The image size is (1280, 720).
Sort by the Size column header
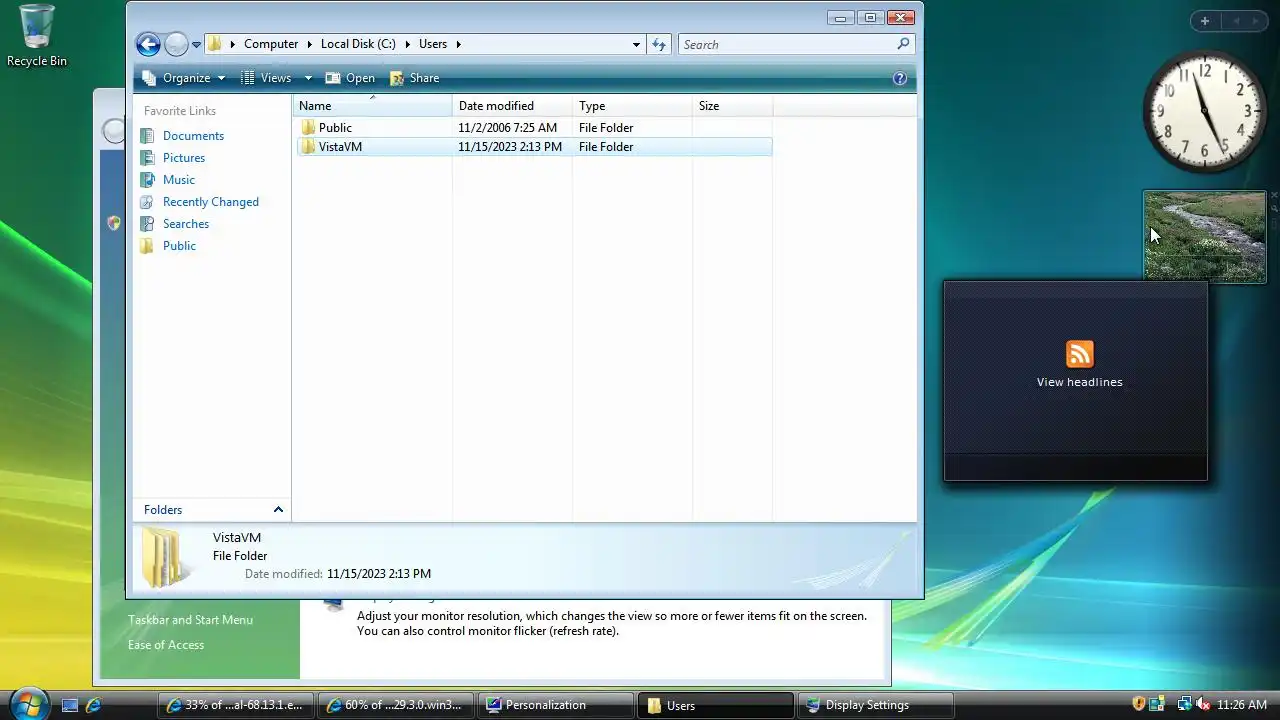[732, 106]
